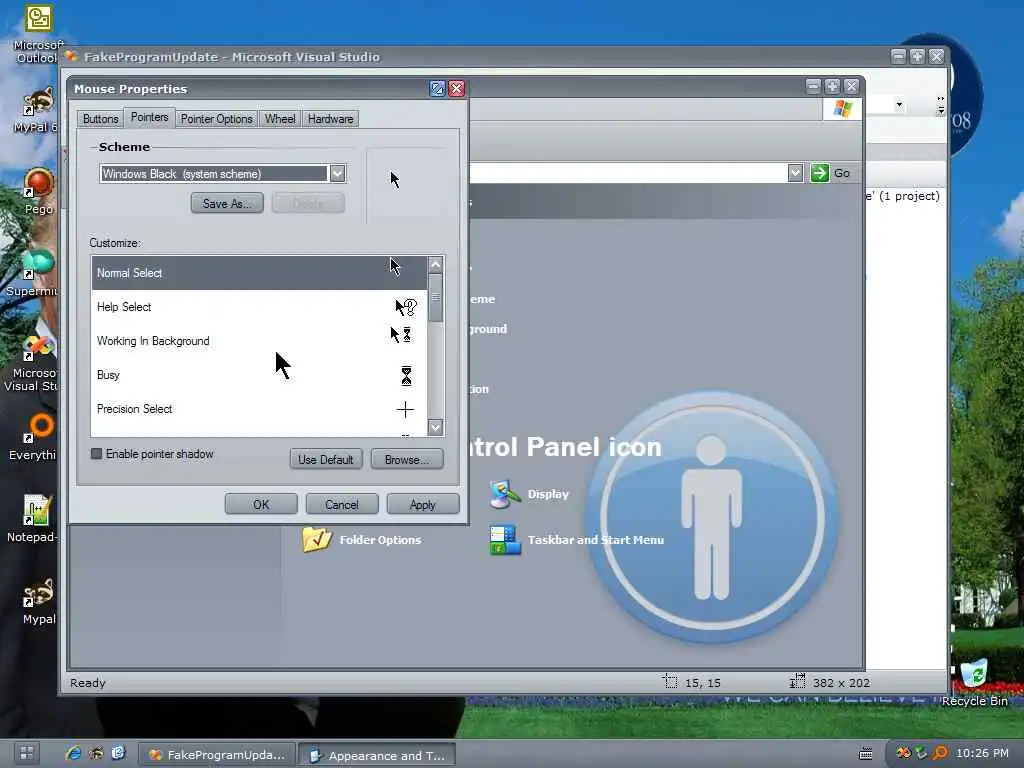This screenshot has width=1024, height=768.
Task: Click the Folder Options link text
Action: [x=380, y=540]
